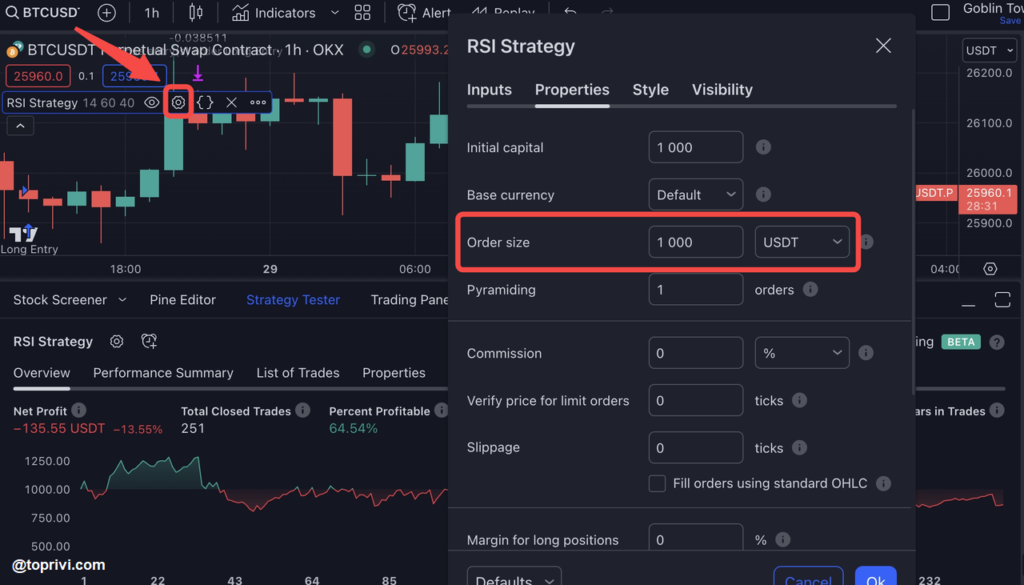
Task: Show info for Slippage
Action: click(x=799, y=447)
